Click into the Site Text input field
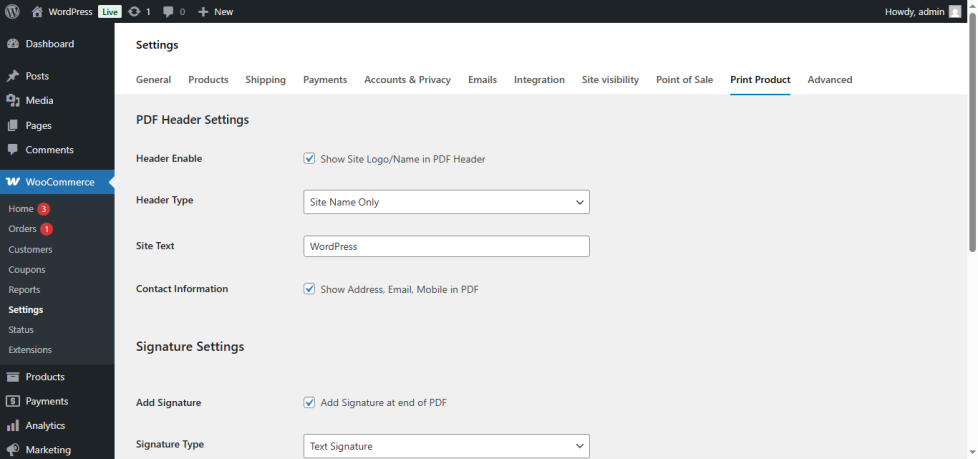Image resolution: width=978 pixels, height=459 pixels. tap(446, 246)
